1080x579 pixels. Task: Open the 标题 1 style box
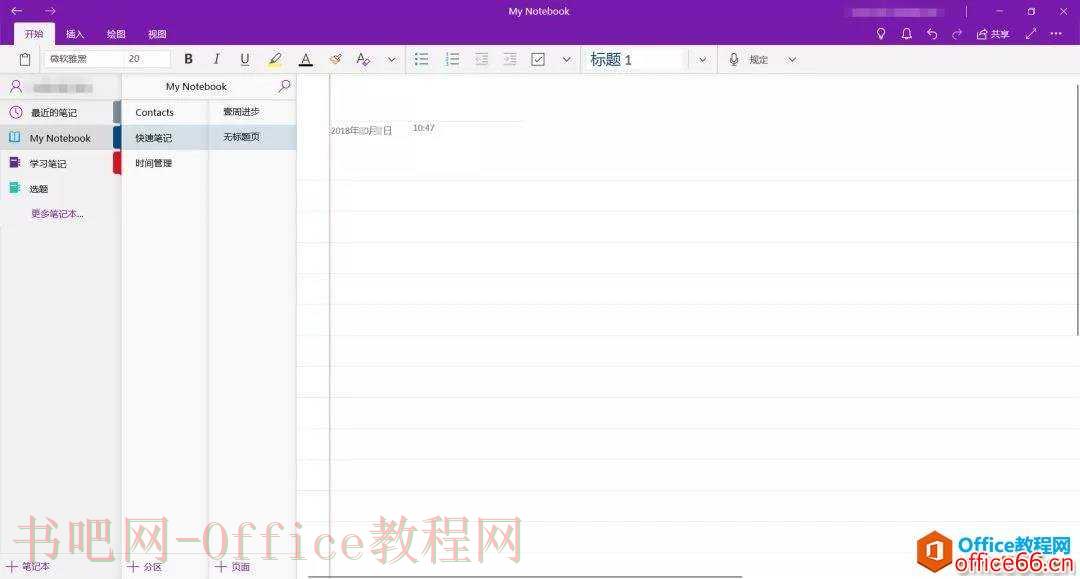click(x=636, y=60)
